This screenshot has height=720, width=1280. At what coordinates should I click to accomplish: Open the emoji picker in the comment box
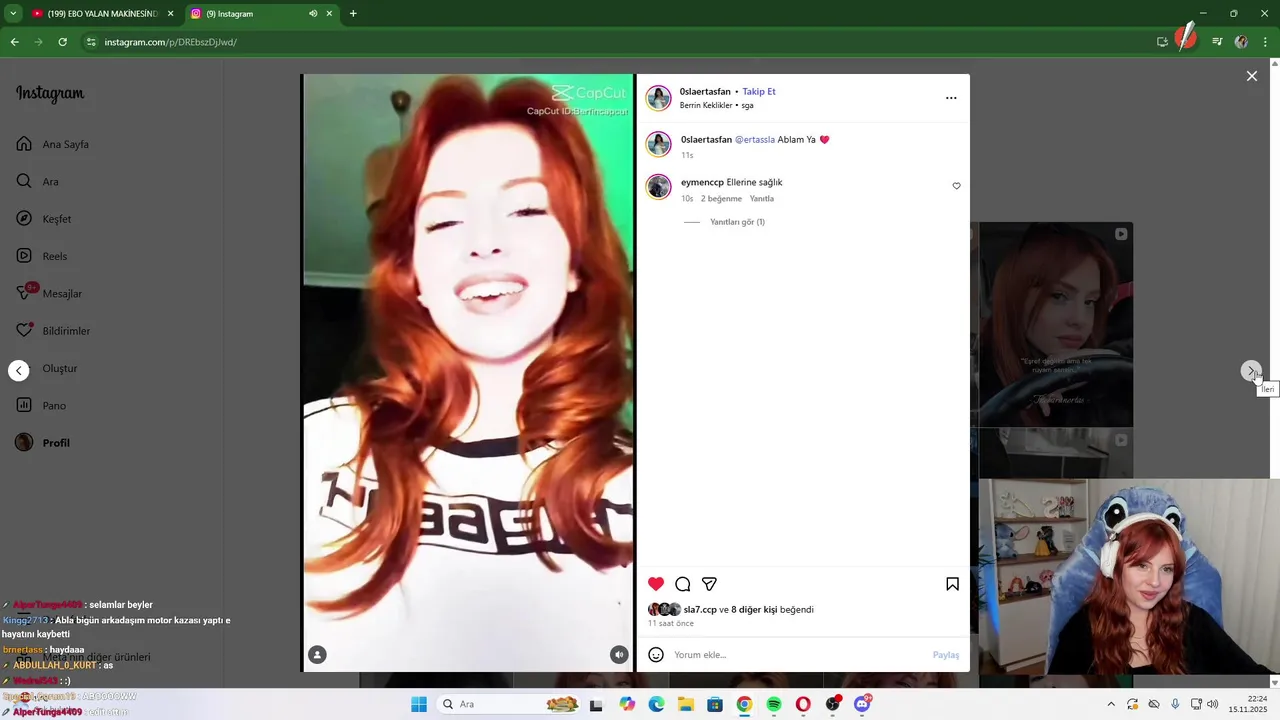(x=656, y=655)
